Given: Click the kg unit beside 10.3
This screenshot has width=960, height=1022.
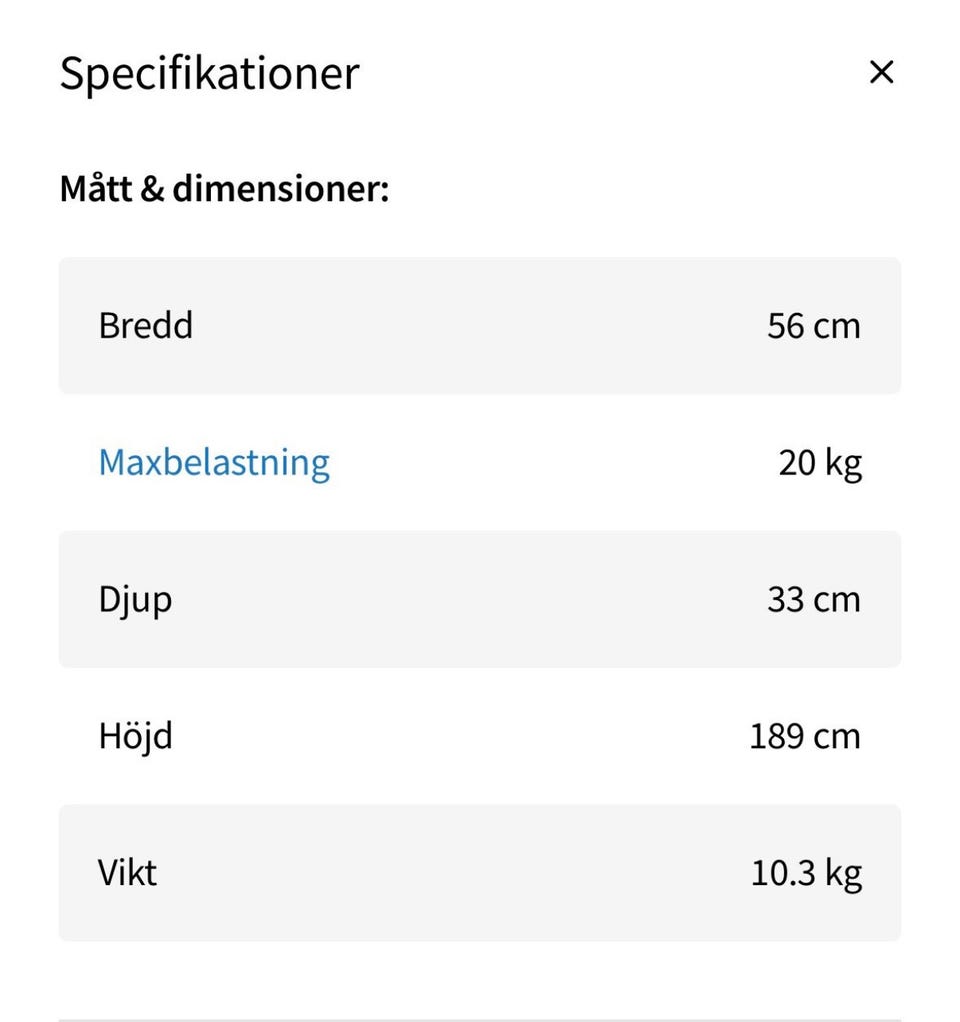Looking at the screenshot, I should 843,875.
